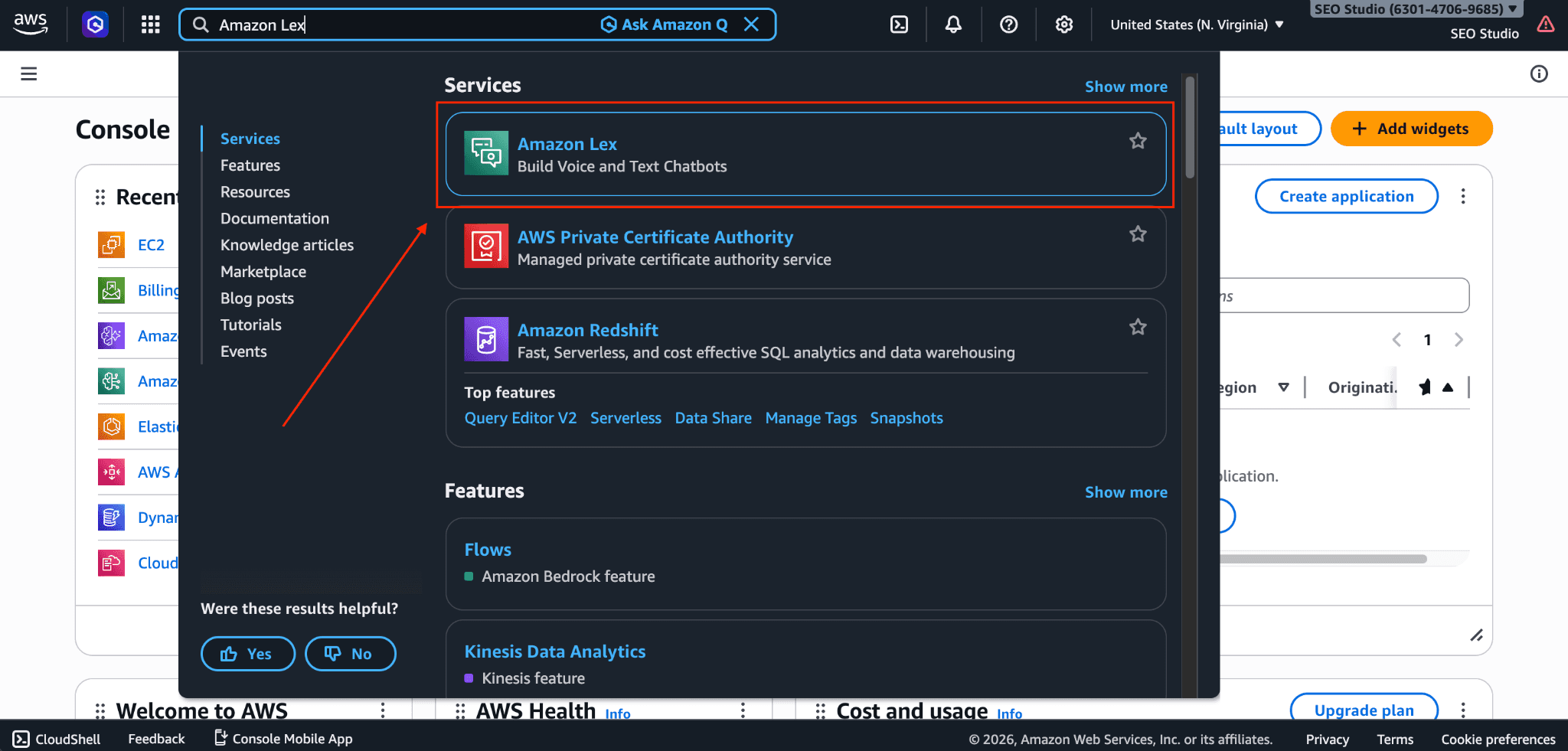
Task: Go to previous page arrow in applications
Action: 1396,340
